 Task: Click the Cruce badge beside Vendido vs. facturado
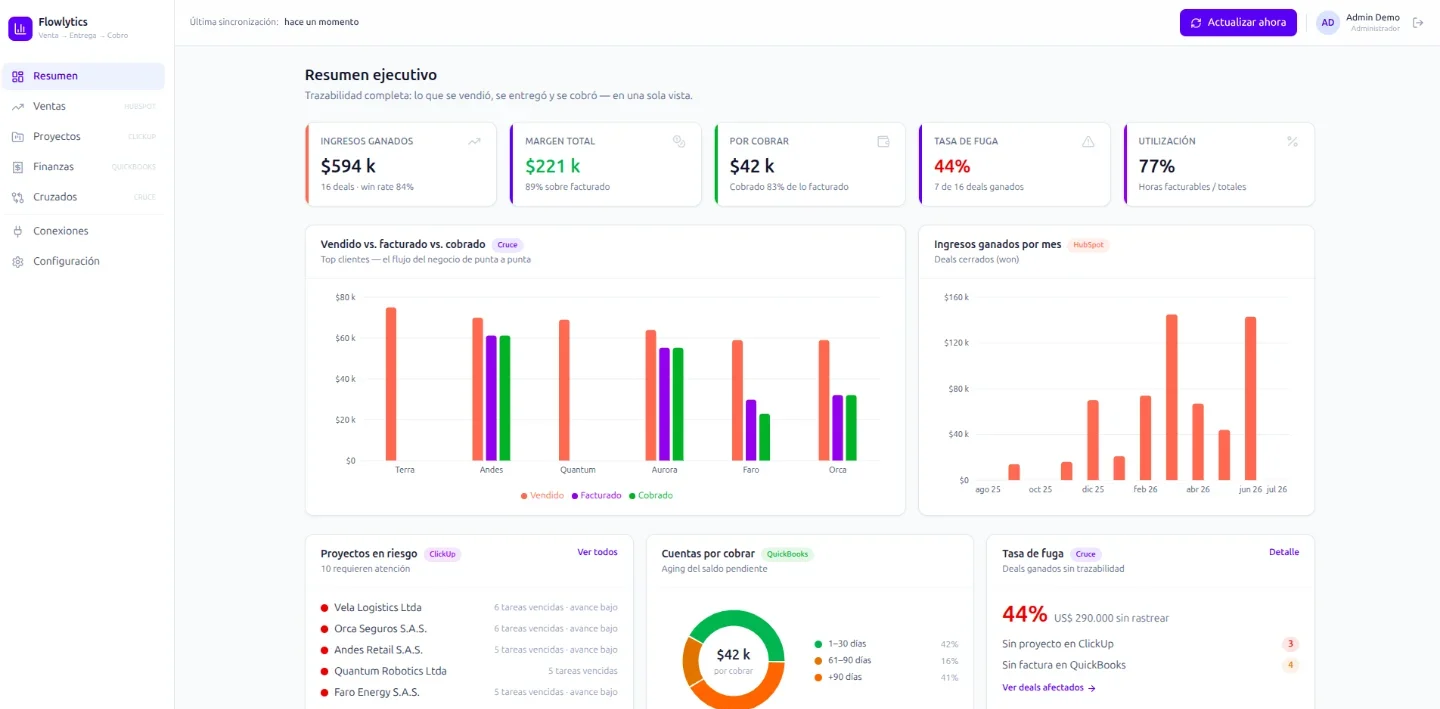pyautogui.click(x=508, y=245)
